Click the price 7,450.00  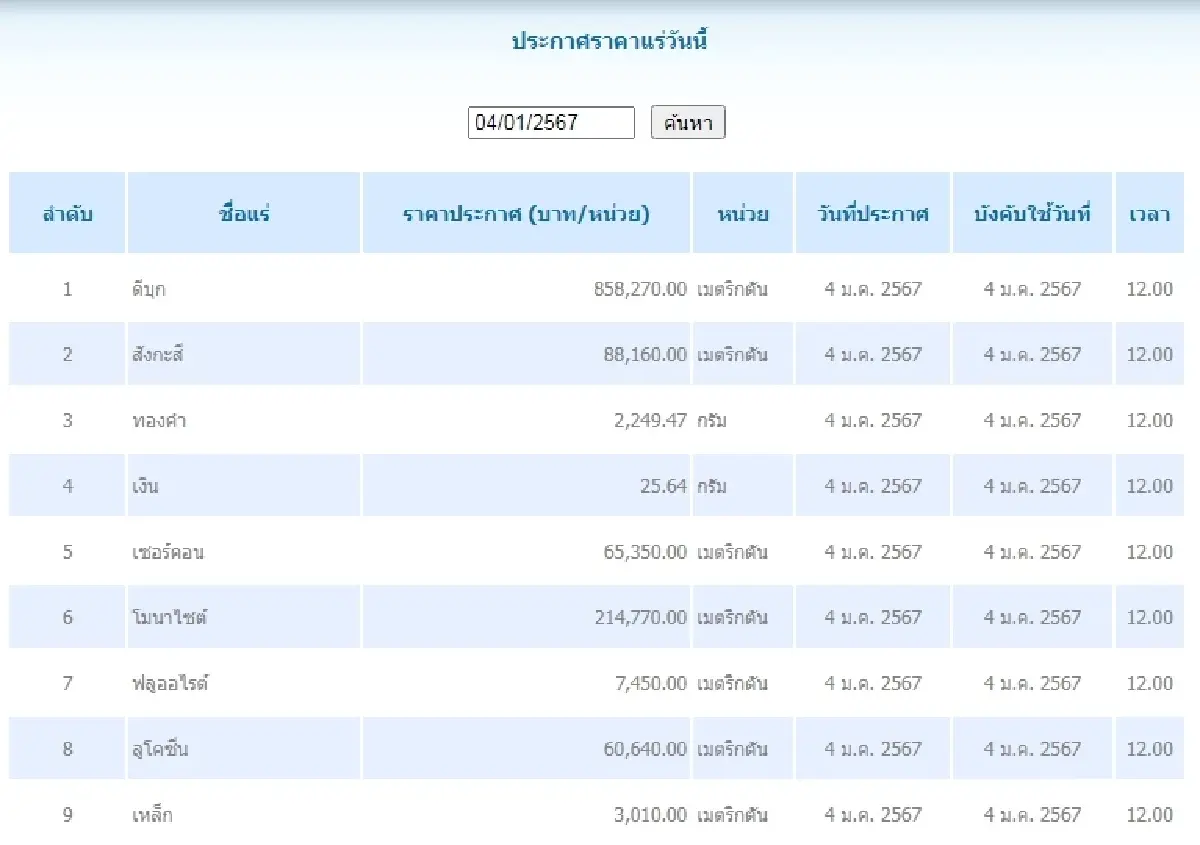pos(650,683)
